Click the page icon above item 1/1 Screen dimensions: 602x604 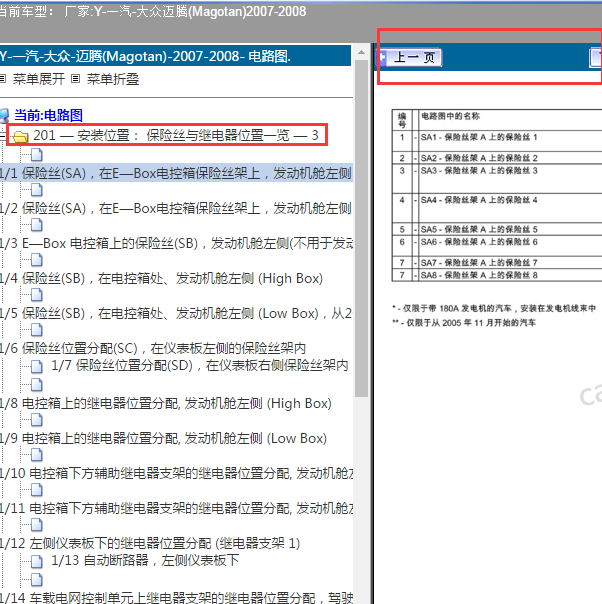(37, 155)
